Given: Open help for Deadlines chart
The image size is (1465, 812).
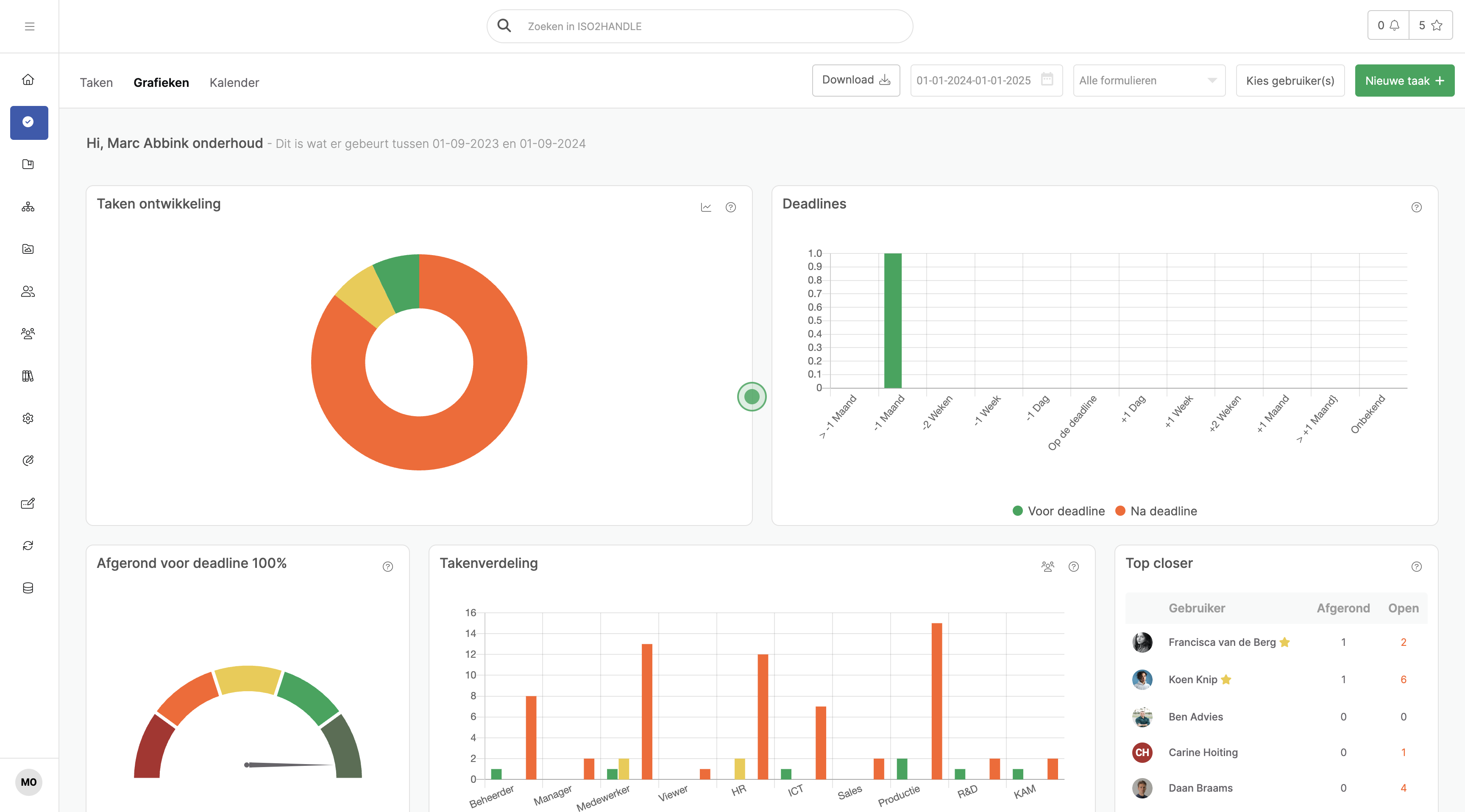Looking at the screenshot, I should tap(1417, 208).
